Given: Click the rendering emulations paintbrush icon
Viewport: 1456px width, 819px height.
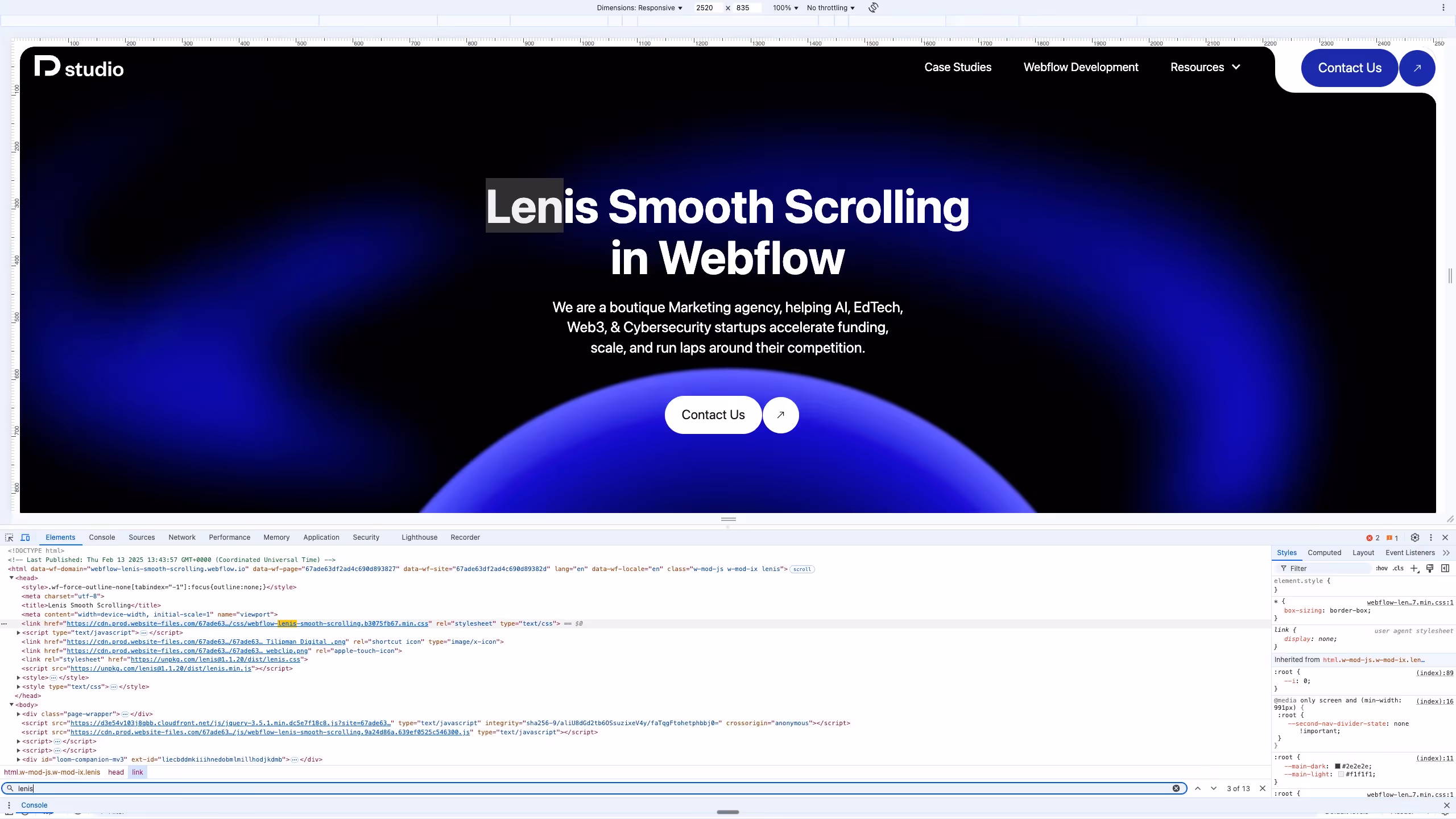Looking at the screenshot, I should point(1430,568).
